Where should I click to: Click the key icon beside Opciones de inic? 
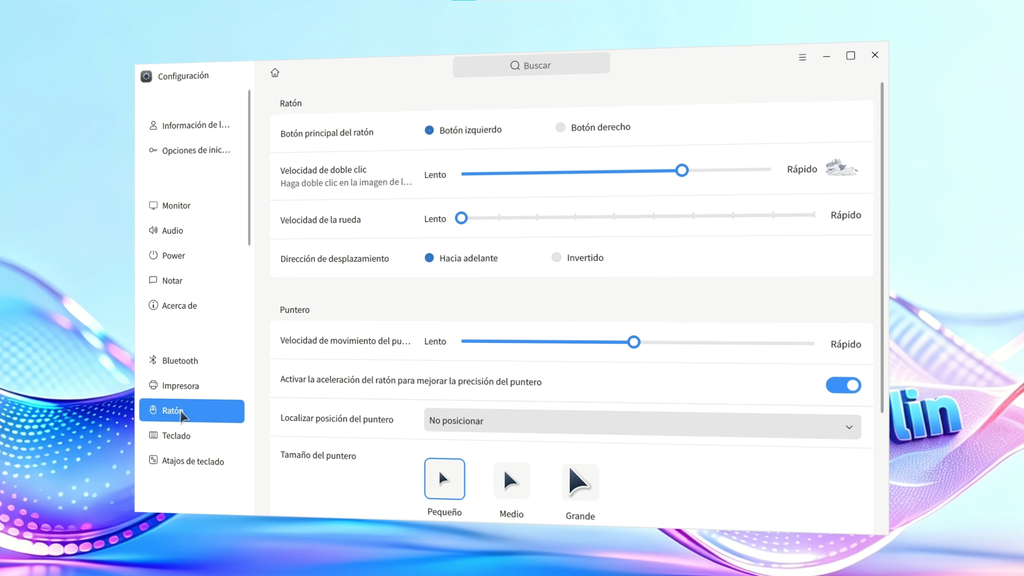pos(153,150)
